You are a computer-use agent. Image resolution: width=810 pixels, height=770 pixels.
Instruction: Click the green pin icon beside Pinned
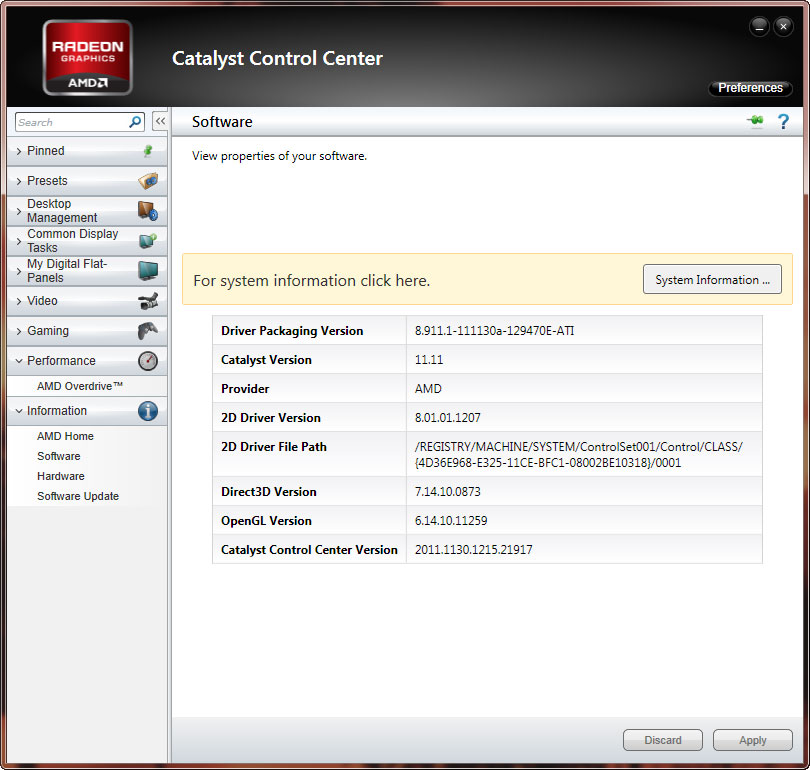pyautogui.click(x=148, y=151)
